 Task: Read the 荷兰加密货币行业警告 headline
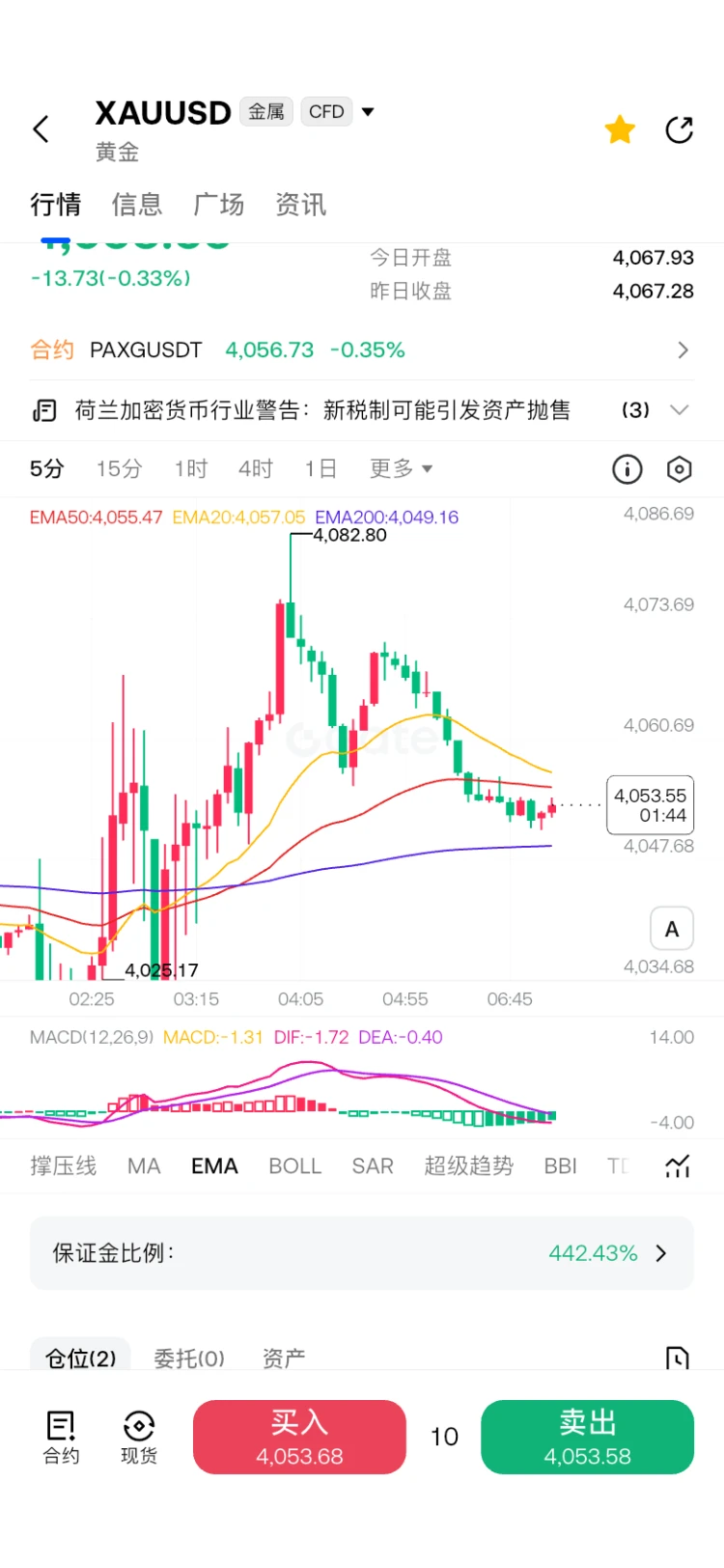pyautogui.click(x=322, y=410)
